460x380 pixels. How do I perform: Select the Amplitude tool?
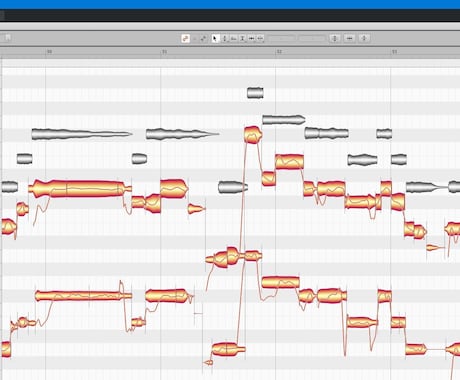tap(242, 39)
